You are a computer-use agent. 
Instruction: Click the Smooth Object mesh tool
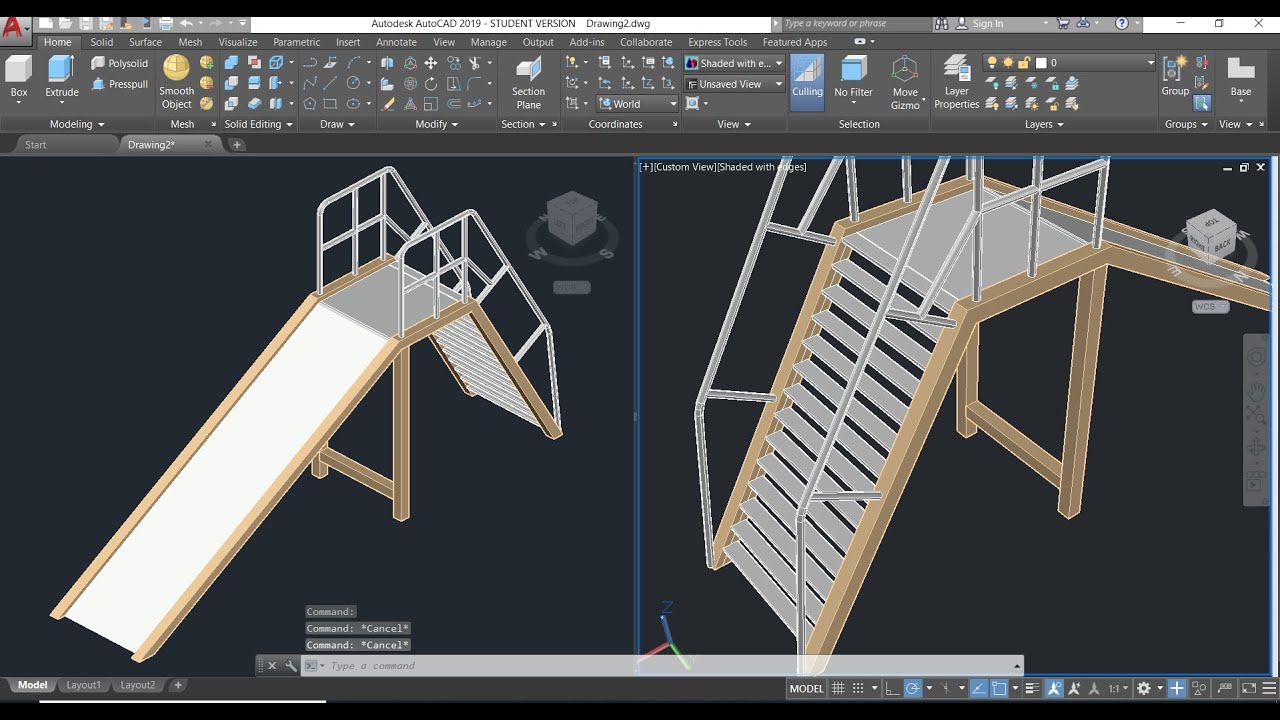point(176,82)
